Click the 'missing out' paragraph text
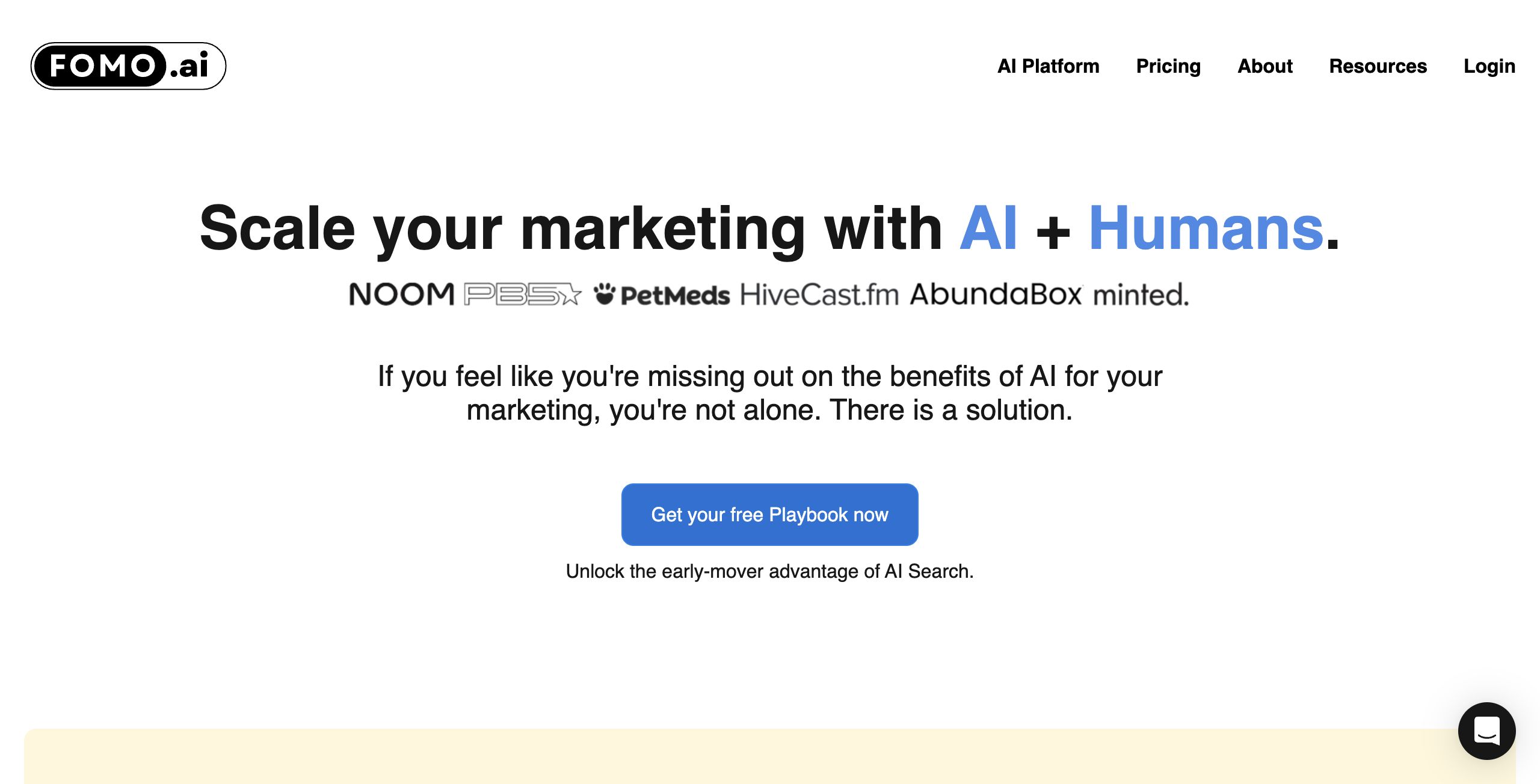 [x=769, y=393]
